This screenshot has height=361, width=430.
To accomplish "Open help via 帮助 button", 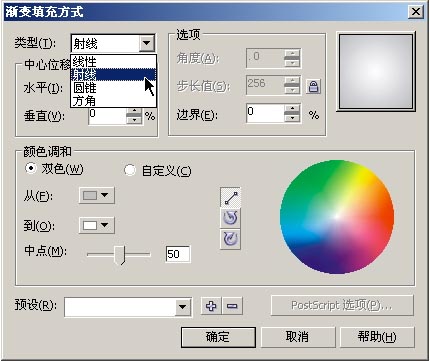I will (377, 337).
